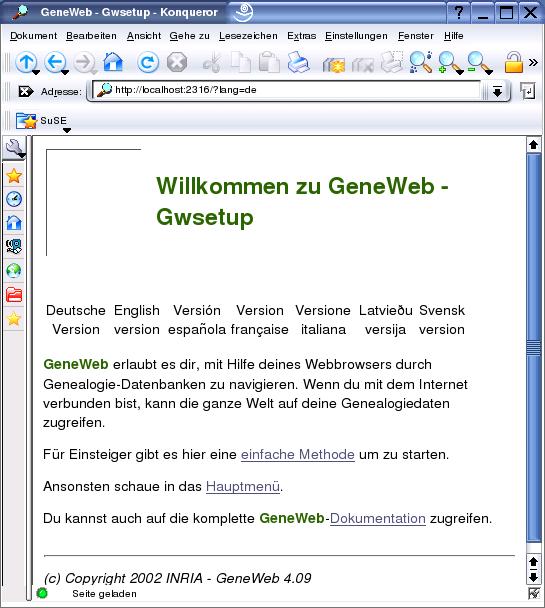Viewport: 545px width, 608px height.
Task: Click the scrollbar up arrow at top
Action: coord(534,145)
